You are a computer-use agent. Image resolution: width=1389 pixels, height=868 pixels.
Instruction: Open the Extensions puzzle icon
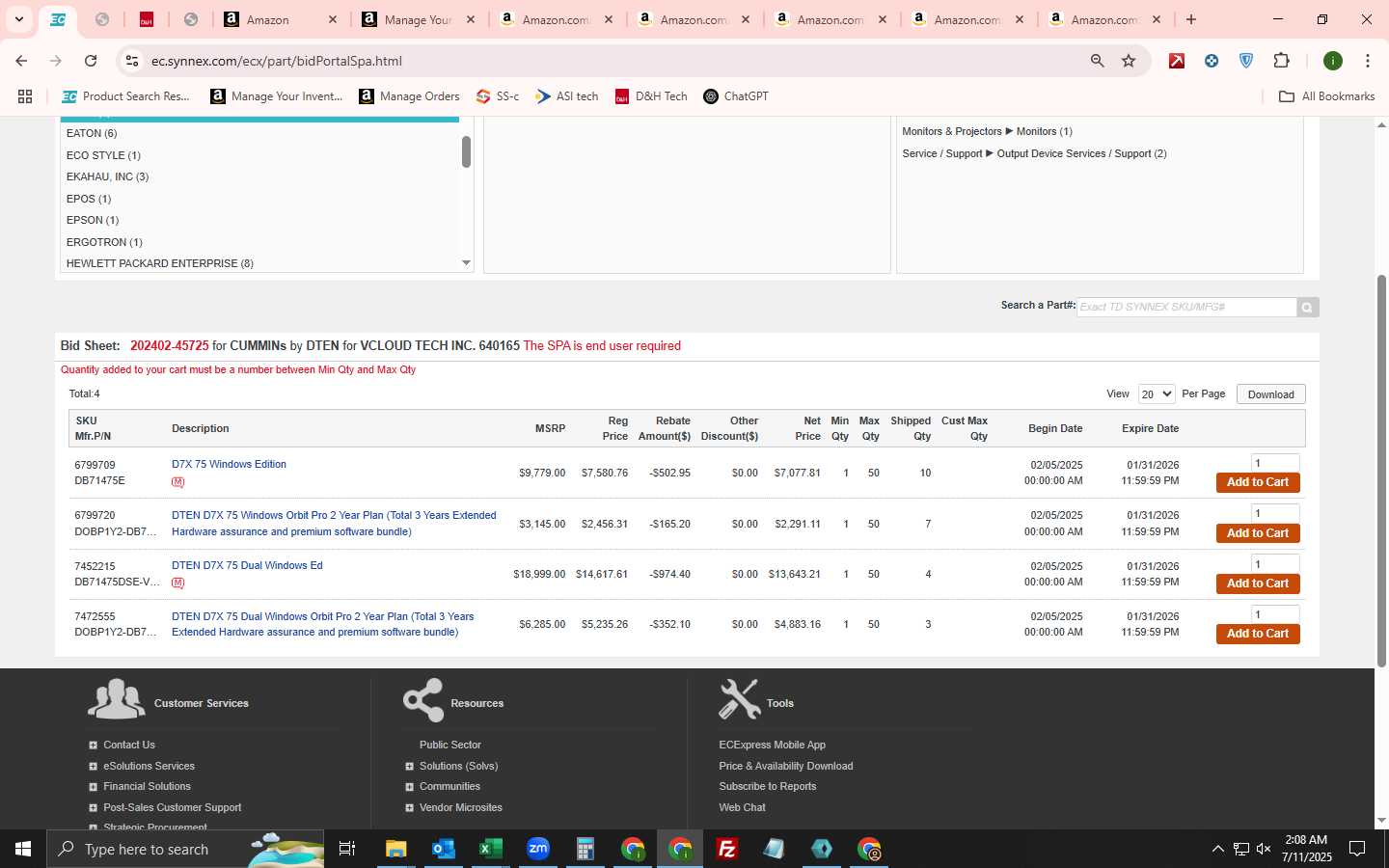point(1281,61)
